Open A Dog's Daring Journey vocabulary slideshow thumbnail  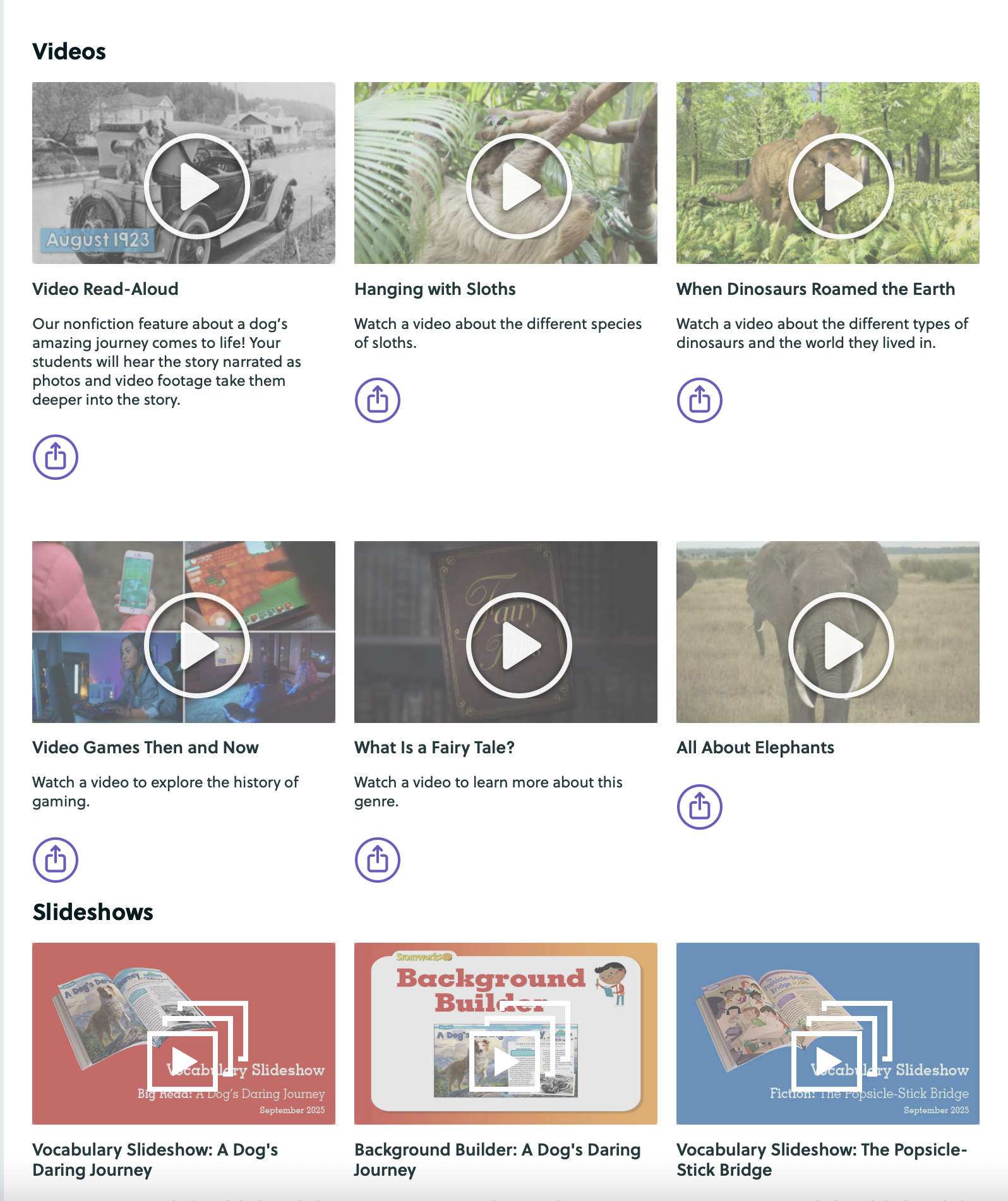[184, 1034]
